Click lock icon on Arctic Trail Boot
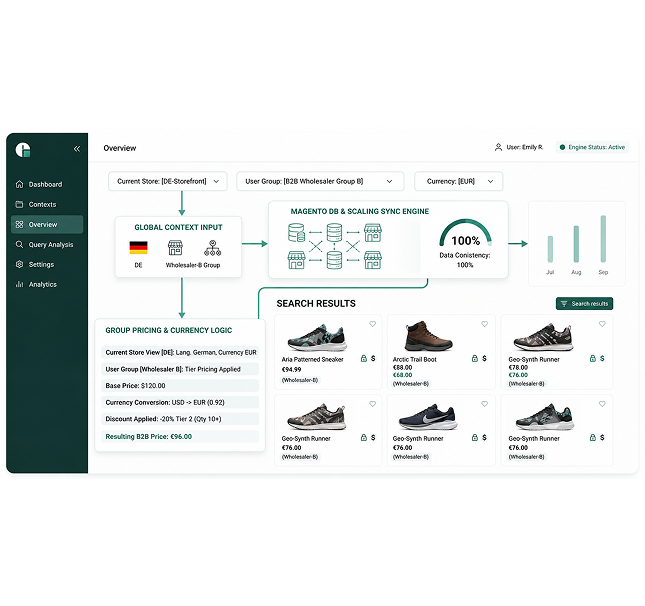 [475, 358]
